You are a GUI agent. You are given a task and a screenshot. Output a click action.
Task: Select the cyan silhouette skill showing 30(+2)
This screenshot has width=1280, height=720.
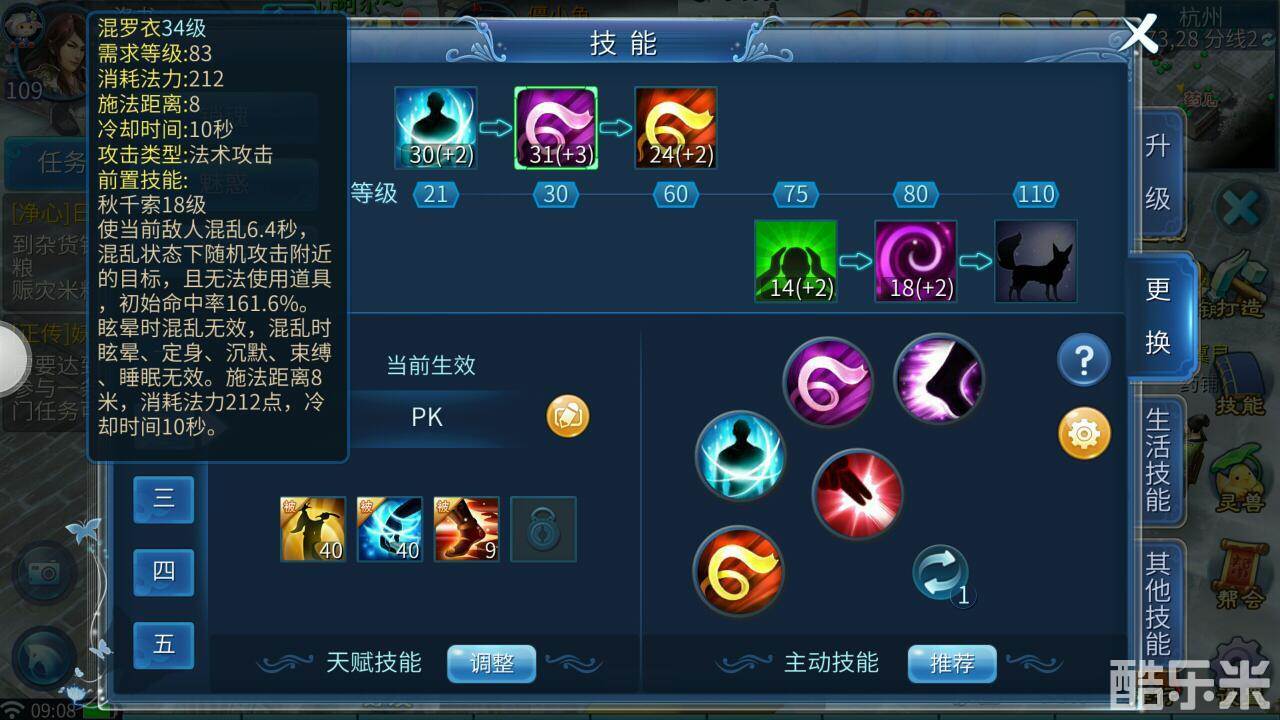[436, 127]
